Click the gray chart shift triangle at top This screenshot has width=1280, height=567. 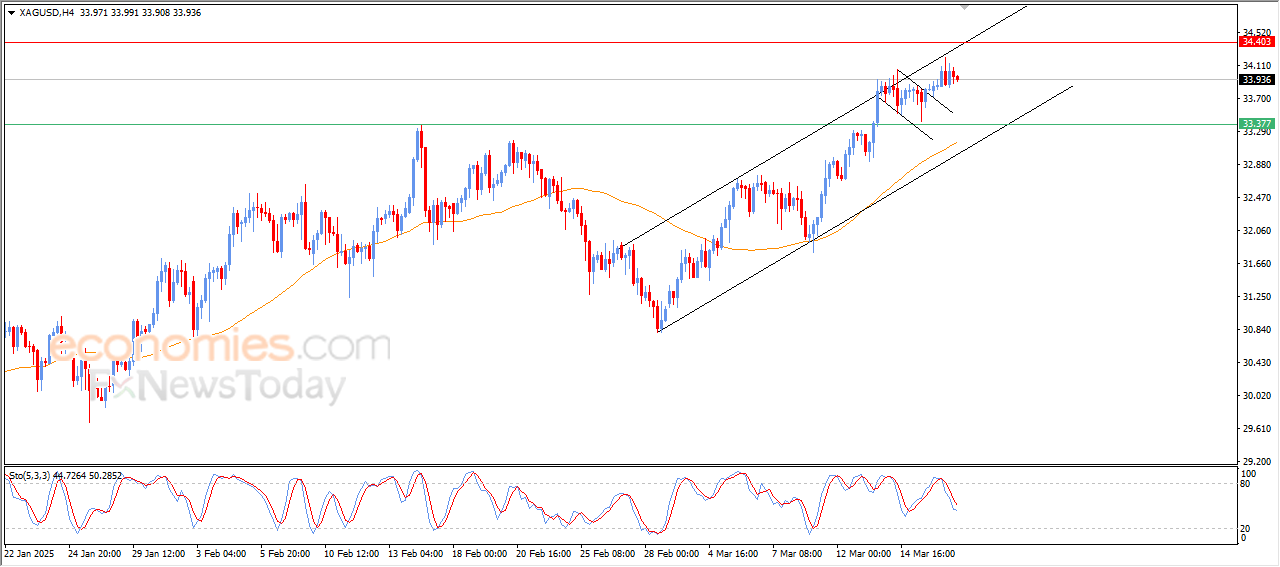[964, 7]
